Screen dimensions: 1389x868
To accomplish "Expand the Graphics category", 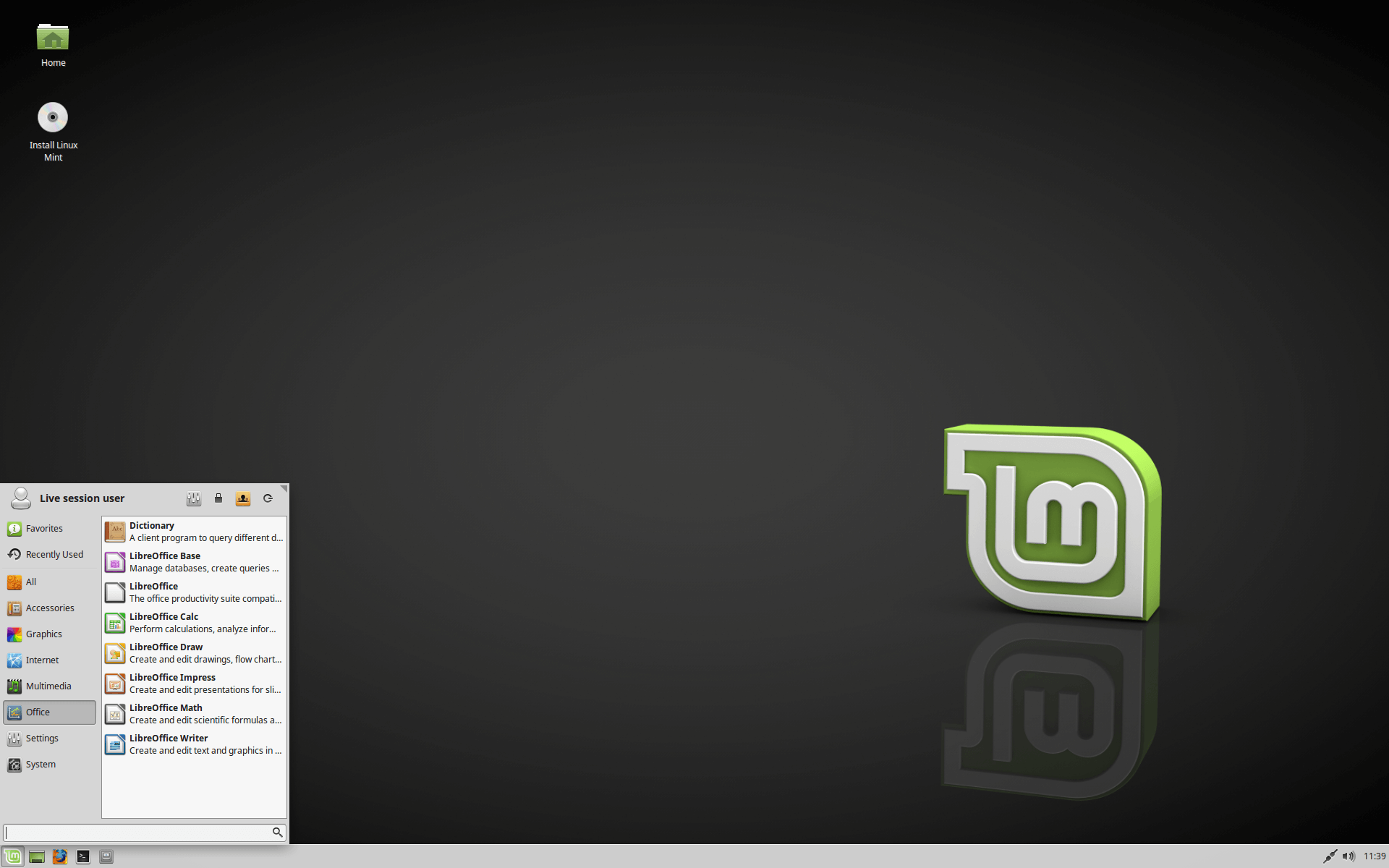I will (x=44, y=633).
